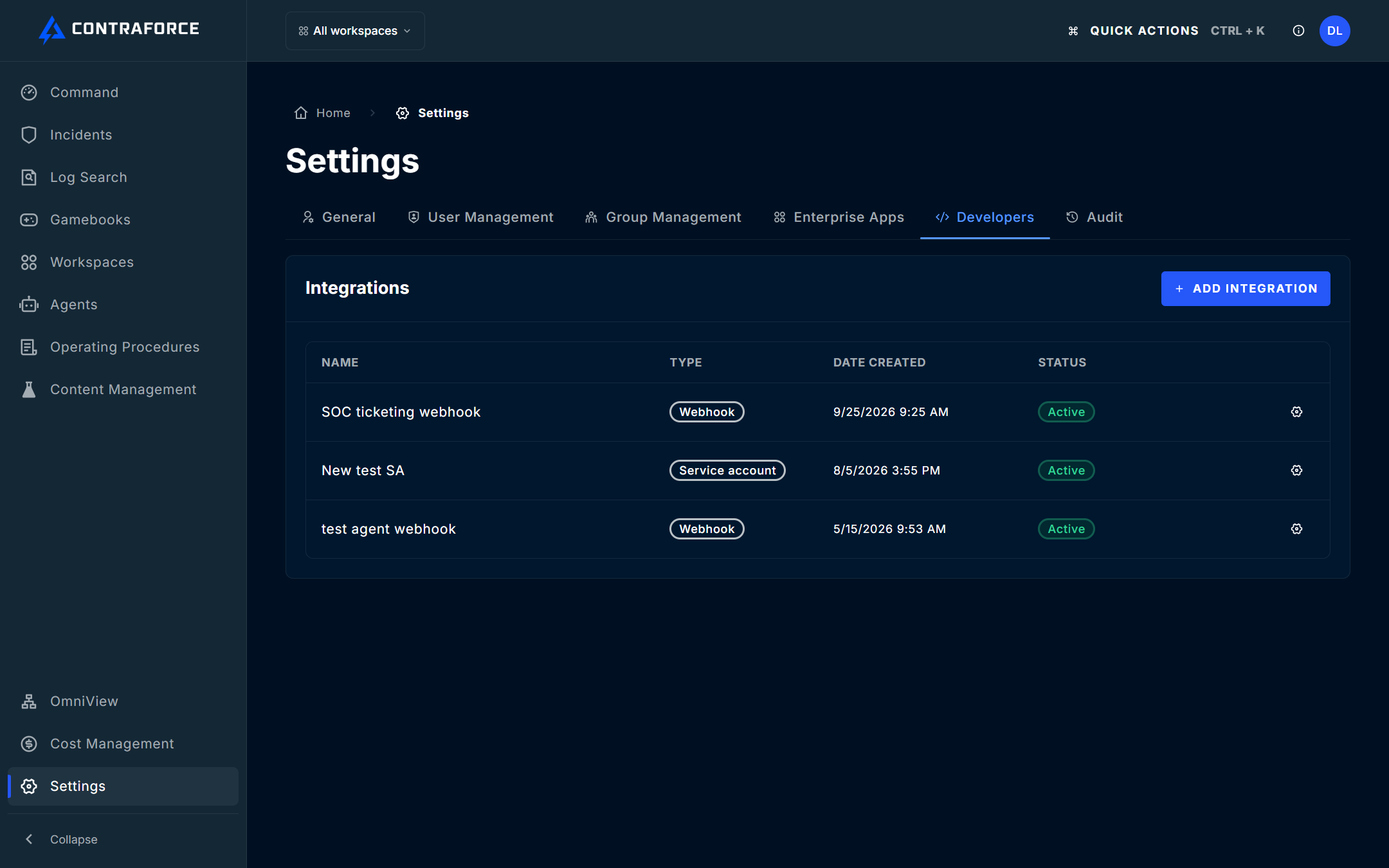
Task: Click the OmniView hierarchy icon
Action: [x=29, y=701]
